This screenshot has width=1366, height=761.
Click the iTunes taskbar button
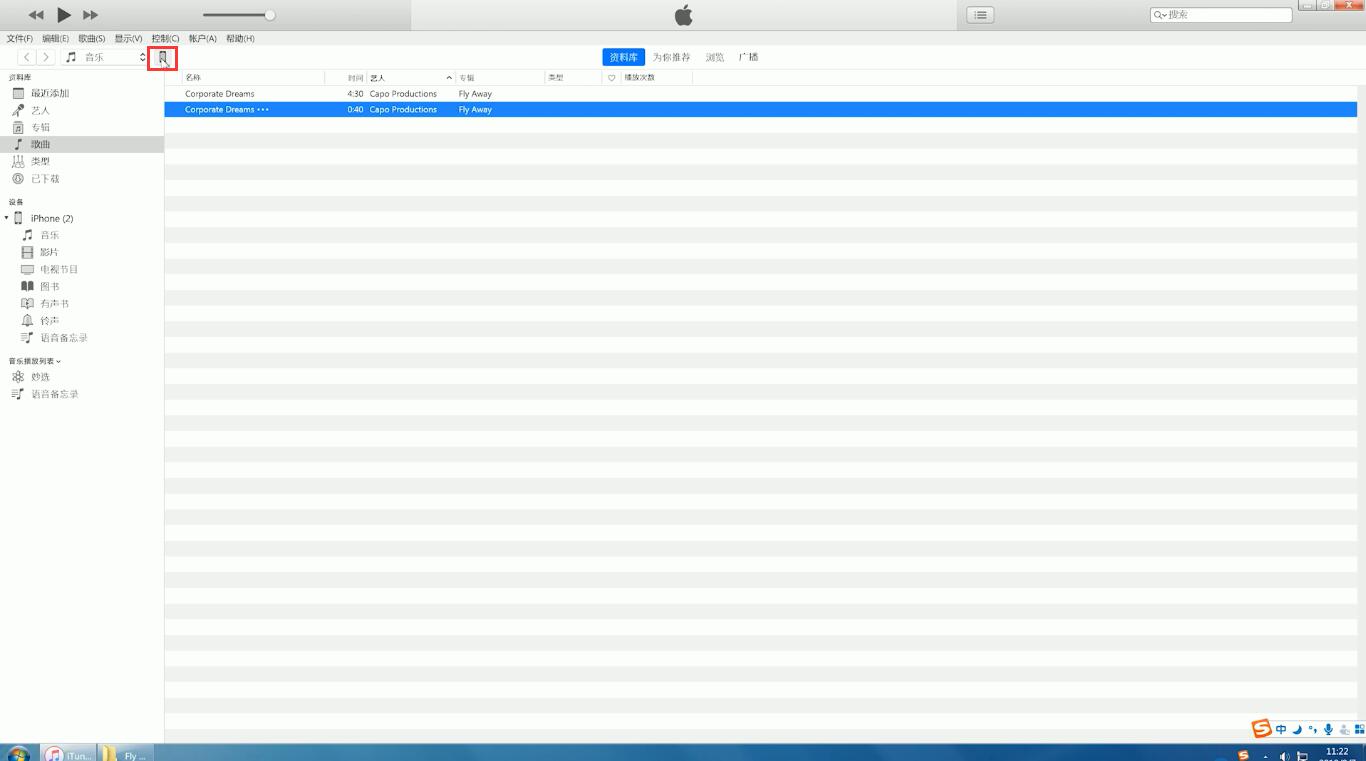pyautogui.click(x=69, y=753)
